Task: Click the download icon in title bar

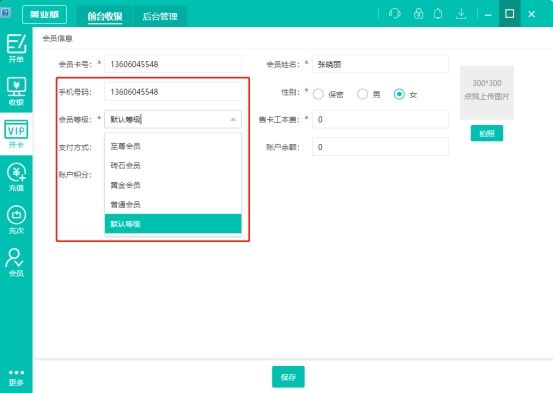Action: [x=461, y=14]
